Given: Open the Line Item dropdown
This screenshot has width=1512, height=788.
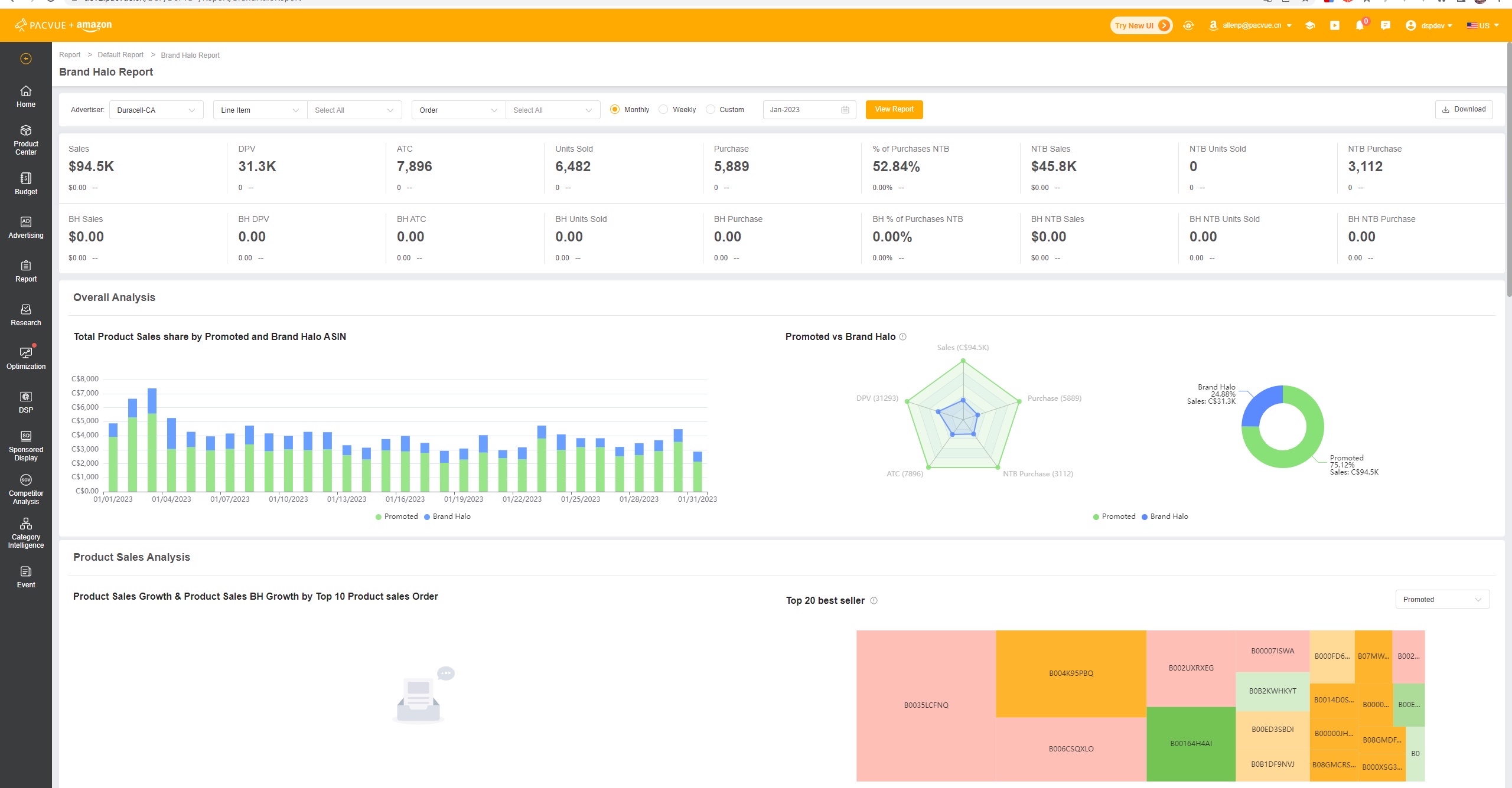Looking at the screenshot, I should tap(260, 110).
